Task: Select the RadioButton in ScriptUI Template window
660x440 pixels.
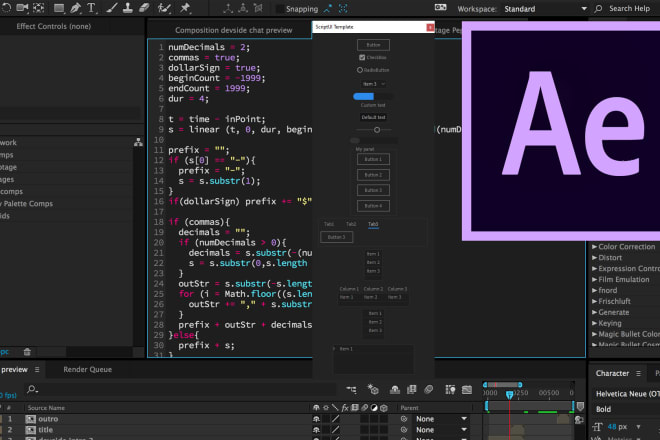Action: pos(360,70)
